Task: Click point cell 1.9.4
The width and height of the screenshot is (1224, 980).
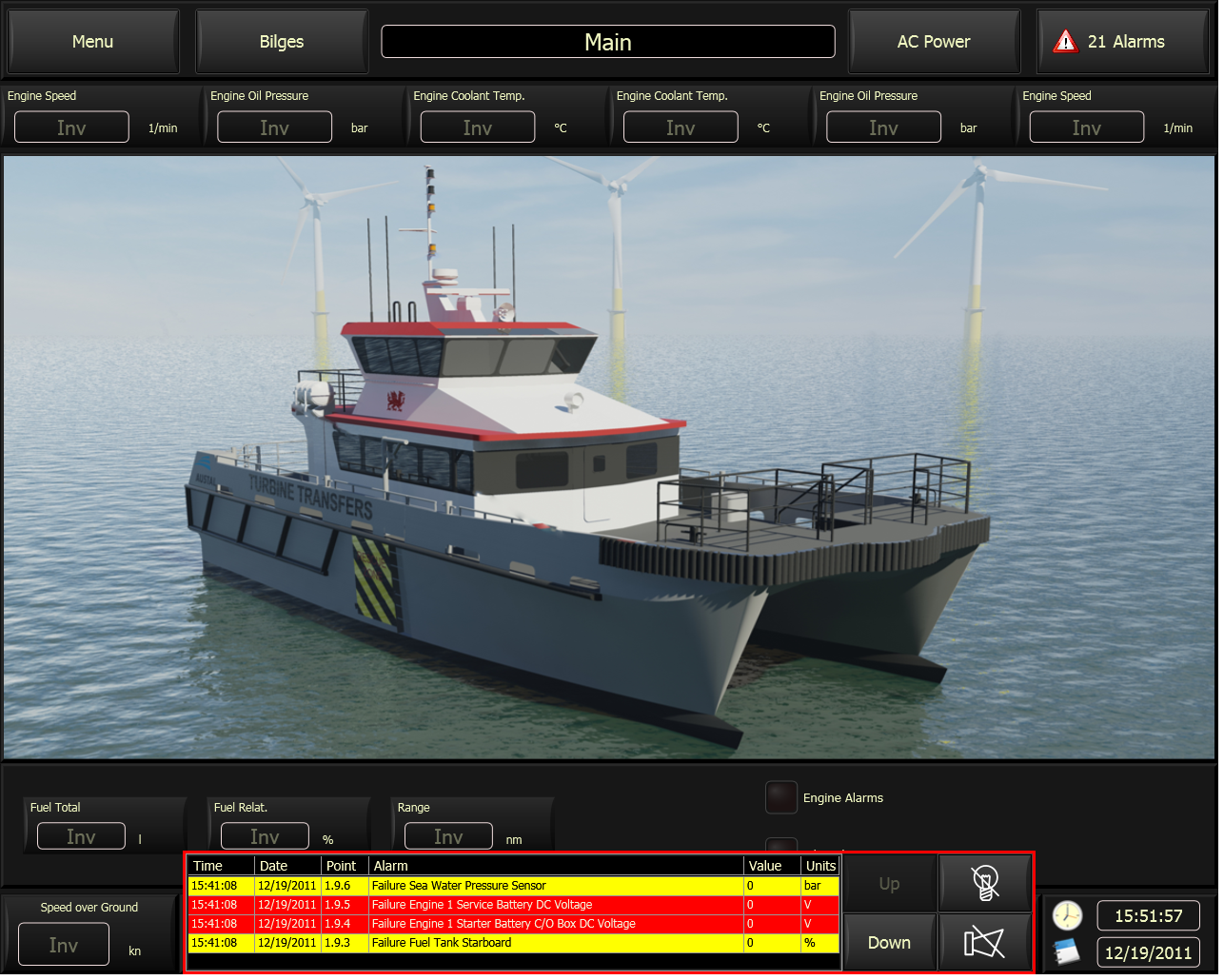Action: (345, 924)
